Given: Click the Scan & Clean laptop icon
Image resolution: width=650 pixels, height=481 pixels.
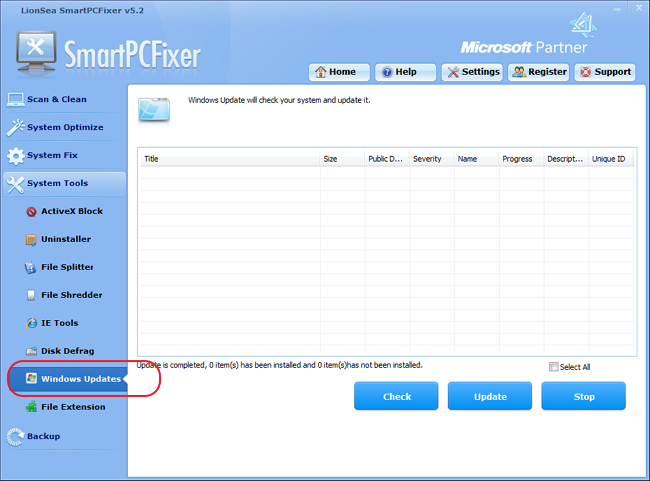Looking at the screenshot, I should tap(15, 100).
